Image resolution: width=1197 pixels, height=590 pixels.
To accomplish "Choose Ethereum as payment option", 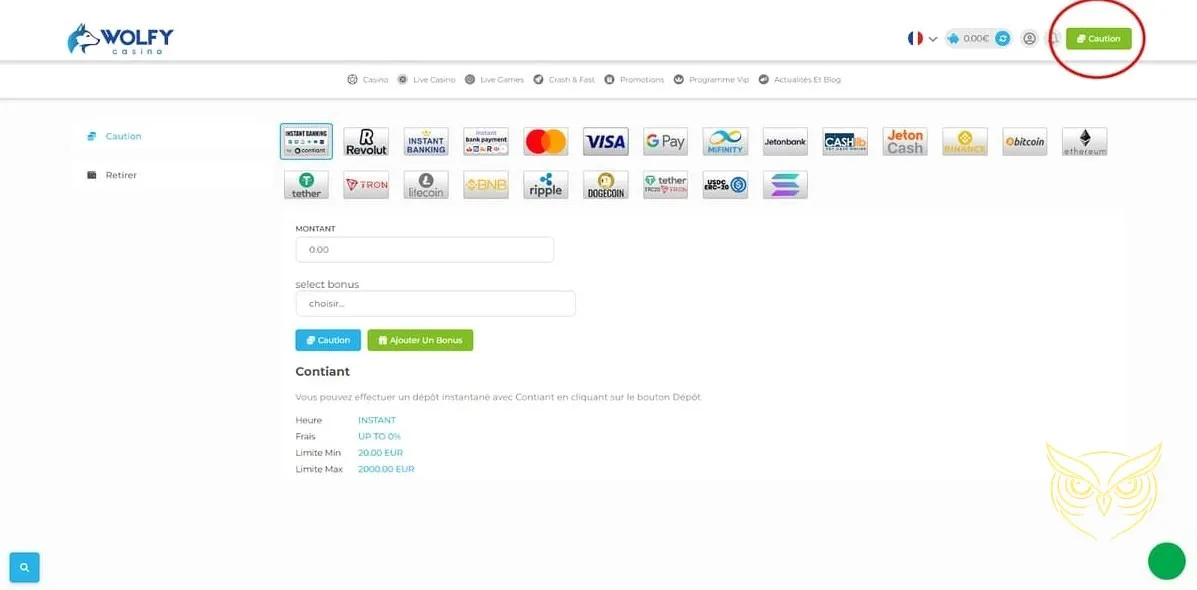I will (1084, 142).
